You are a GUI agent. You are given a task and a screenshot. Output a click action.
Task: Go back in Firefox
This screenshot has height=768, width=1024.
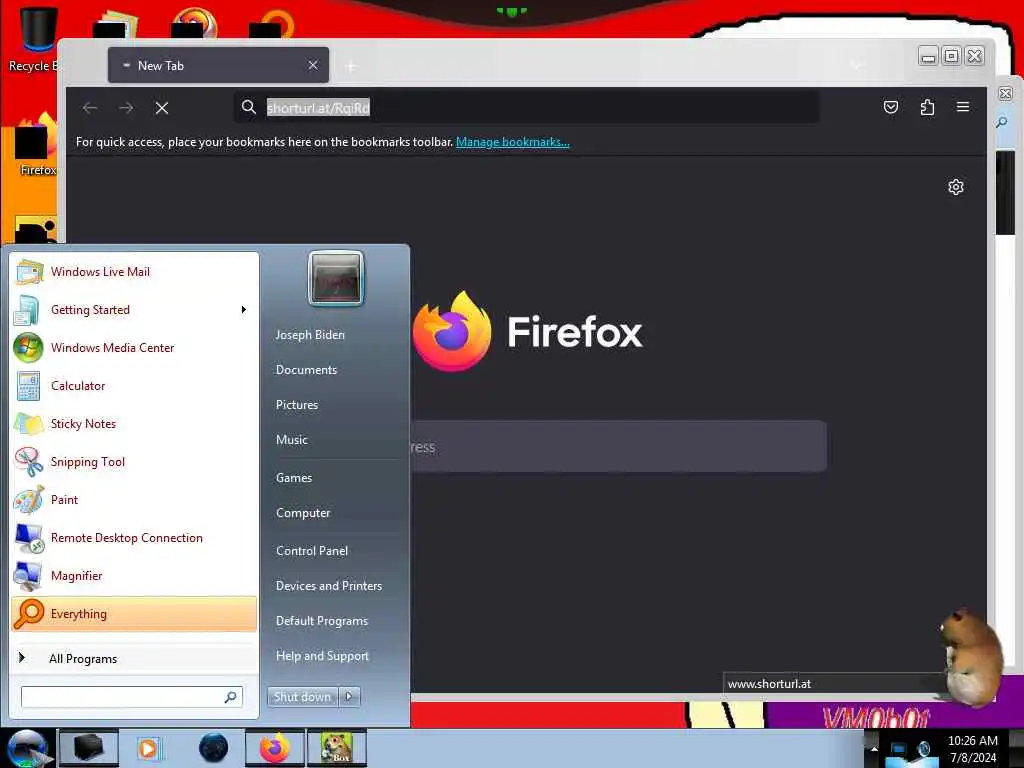coord(90,108)
